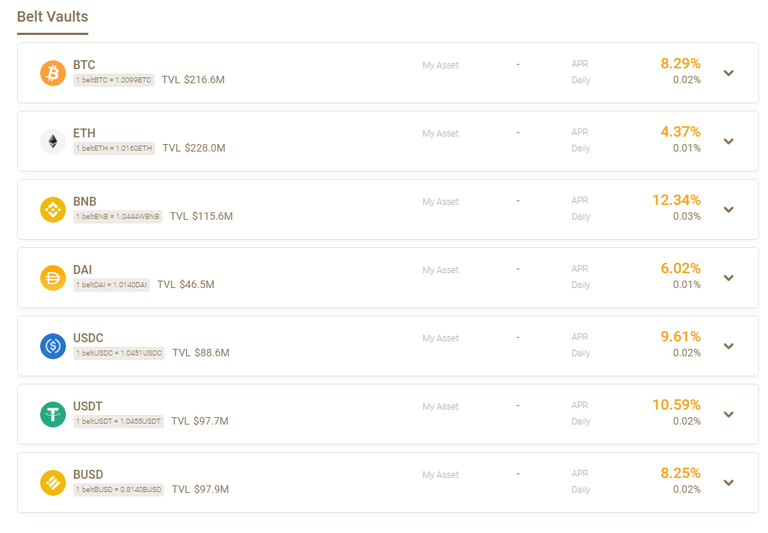Screen dimensions: 768x533
Task: Expand the USDC vault chevron
Action: coord(729,346)
